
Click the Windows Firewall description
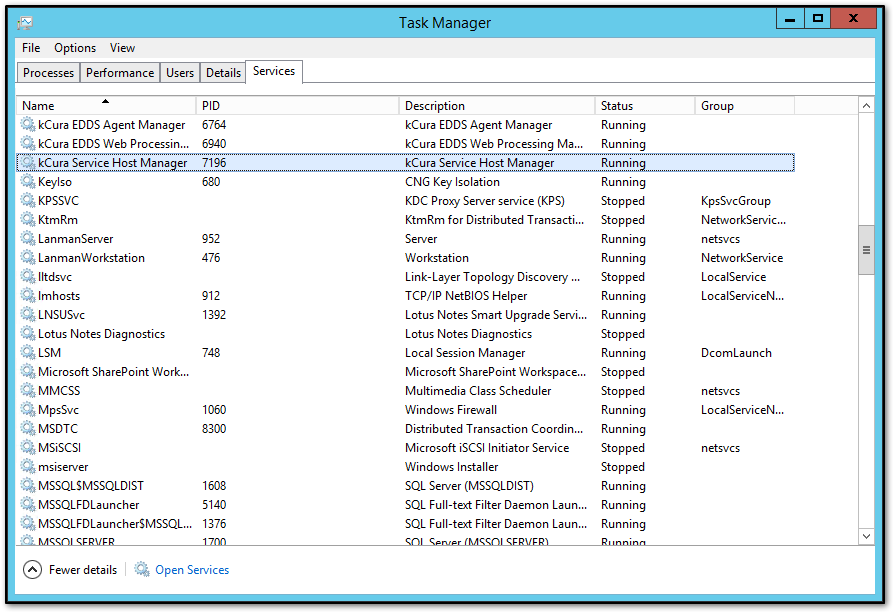[451, 410]
